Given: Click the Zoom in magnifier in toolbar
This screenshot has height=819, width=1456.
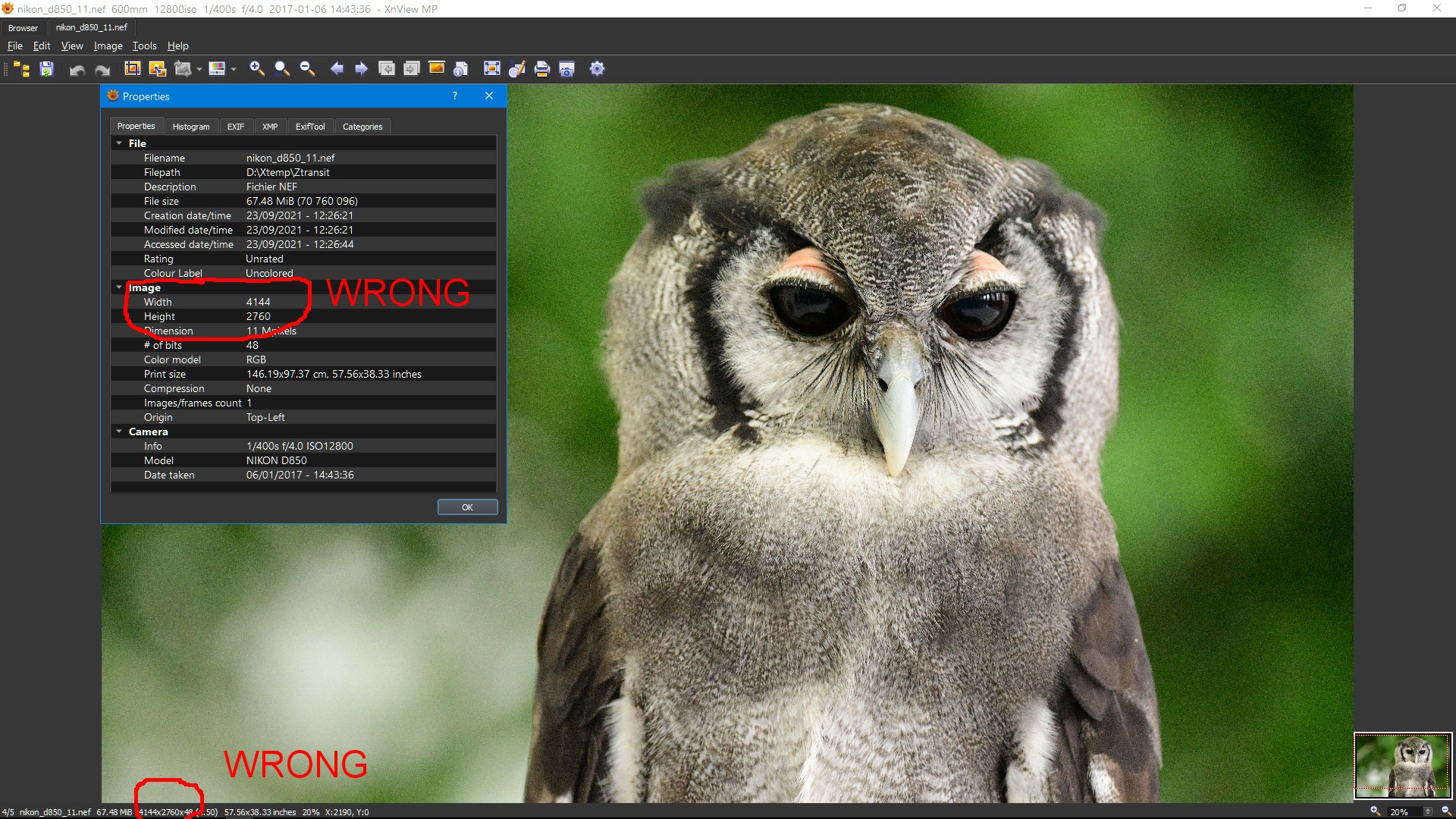Looking at the screenshot, I should 257,69.
